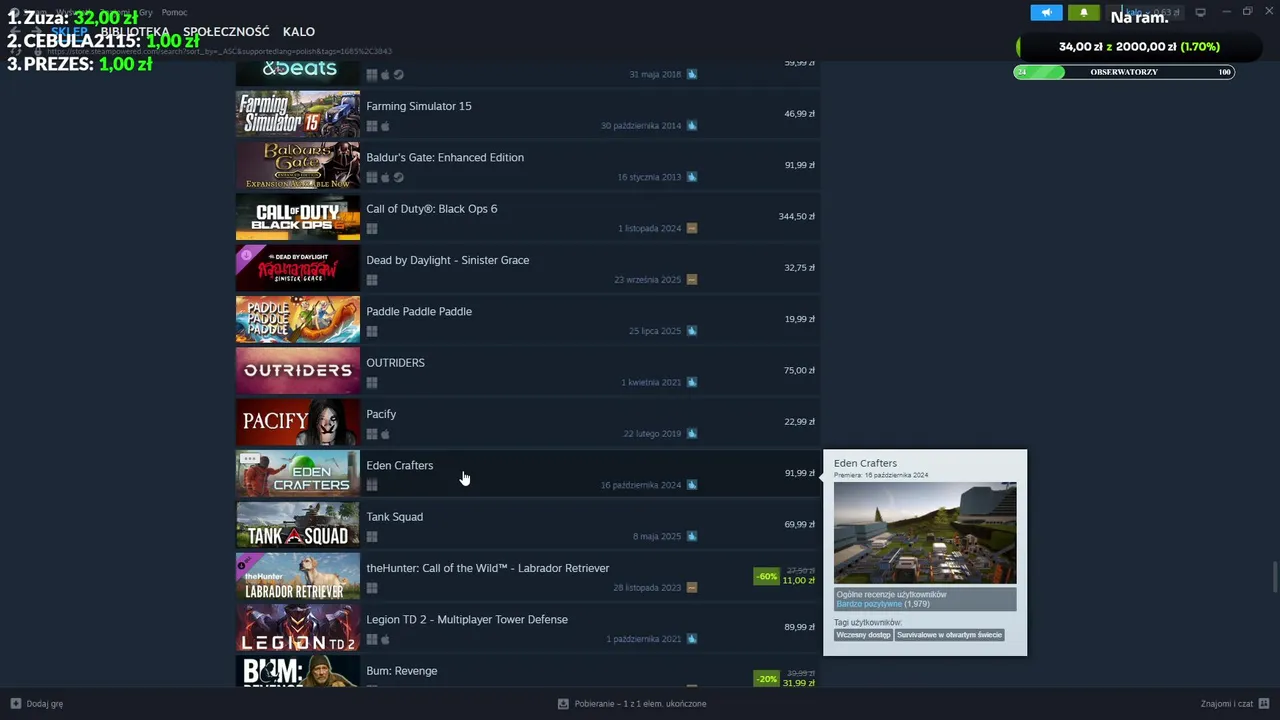
Task: Open Call of Duty: Black Ops 6 title
Action: click(431, 209)
